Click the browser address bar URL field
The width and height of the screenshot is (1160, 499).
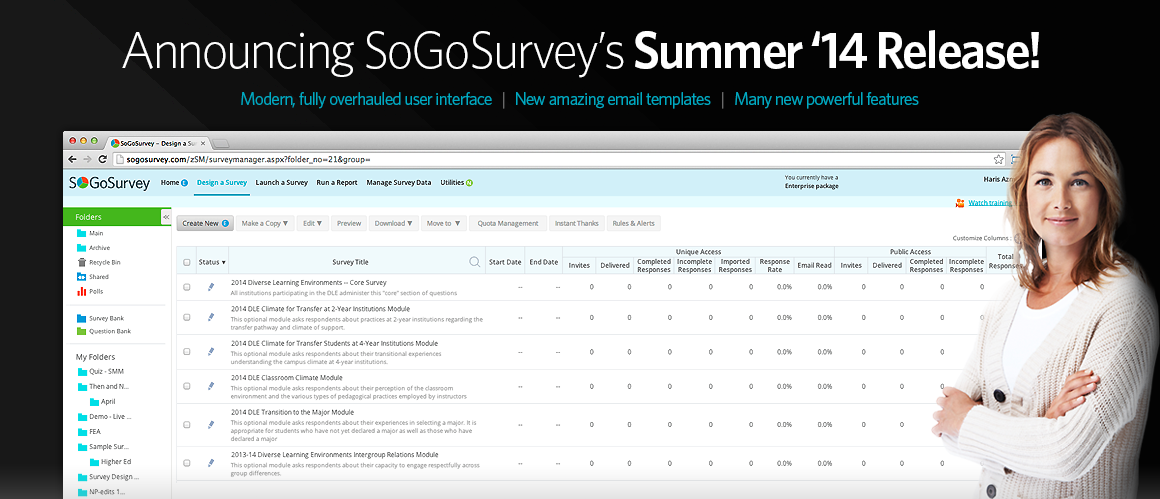[550, 159]
